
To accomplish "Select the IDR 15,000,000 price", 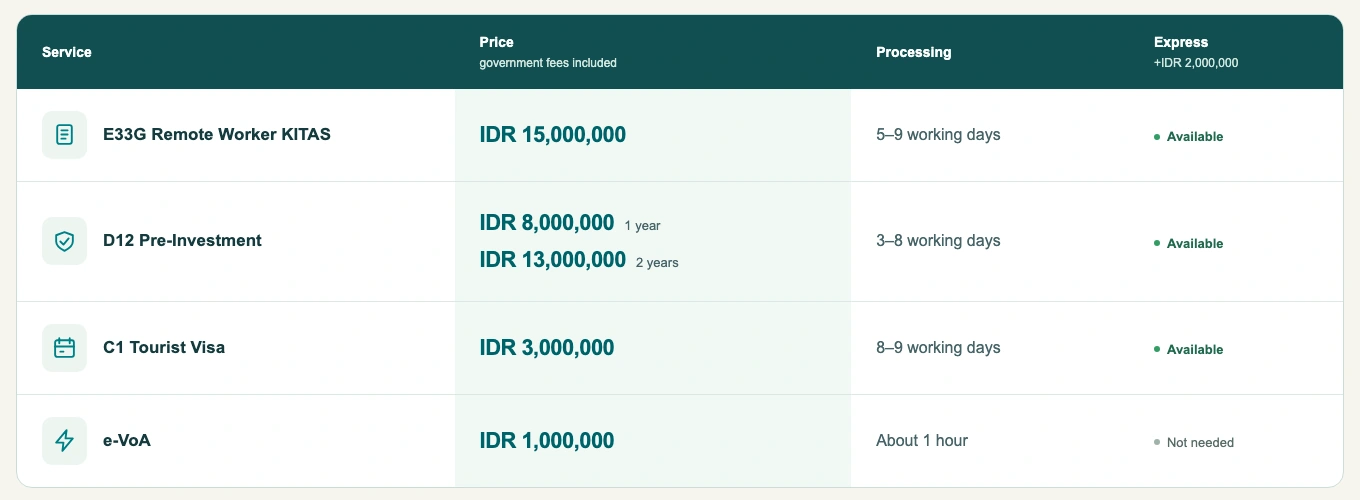I will [553, 135].
